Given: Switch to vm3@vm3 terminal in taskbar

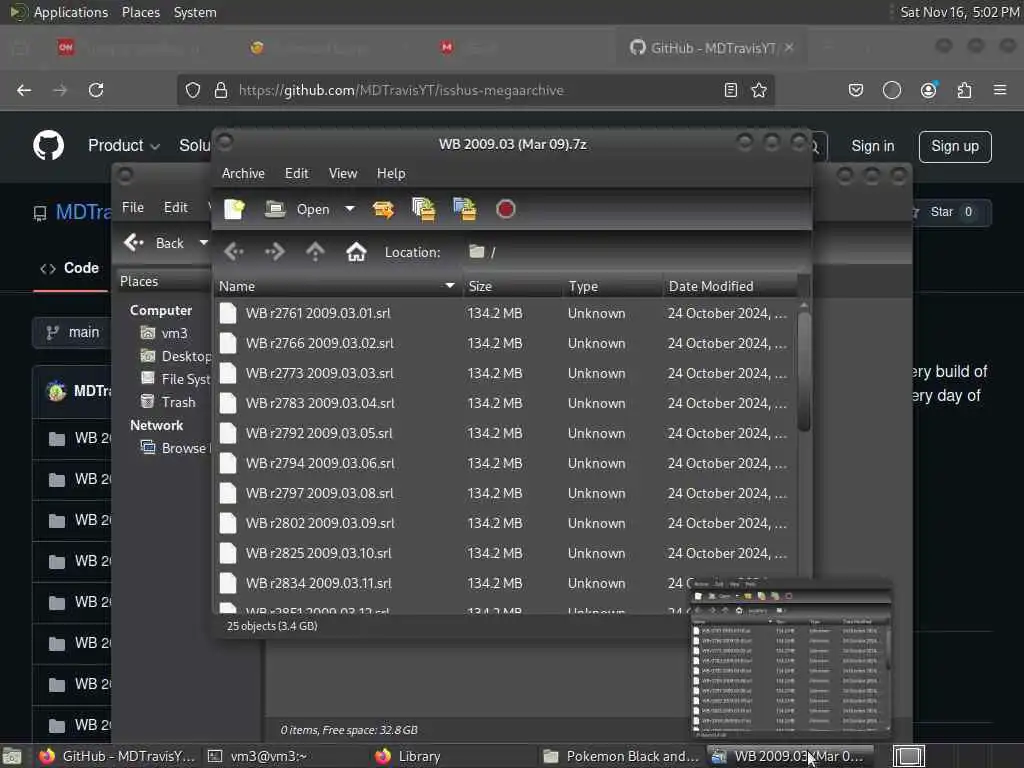Looking at the screenshot, I should [x=269, y=756].
